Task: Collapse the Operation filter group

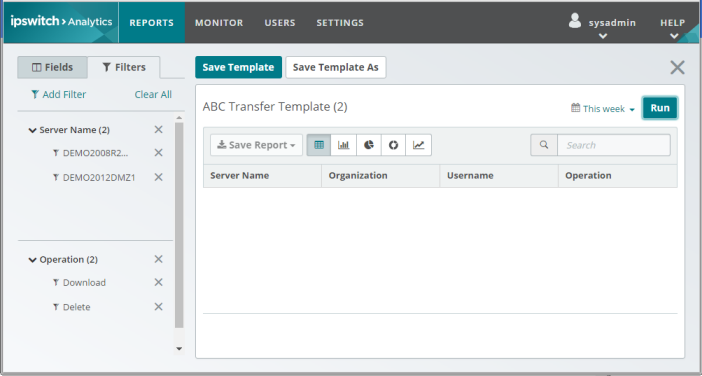Action: click(32, 260)
